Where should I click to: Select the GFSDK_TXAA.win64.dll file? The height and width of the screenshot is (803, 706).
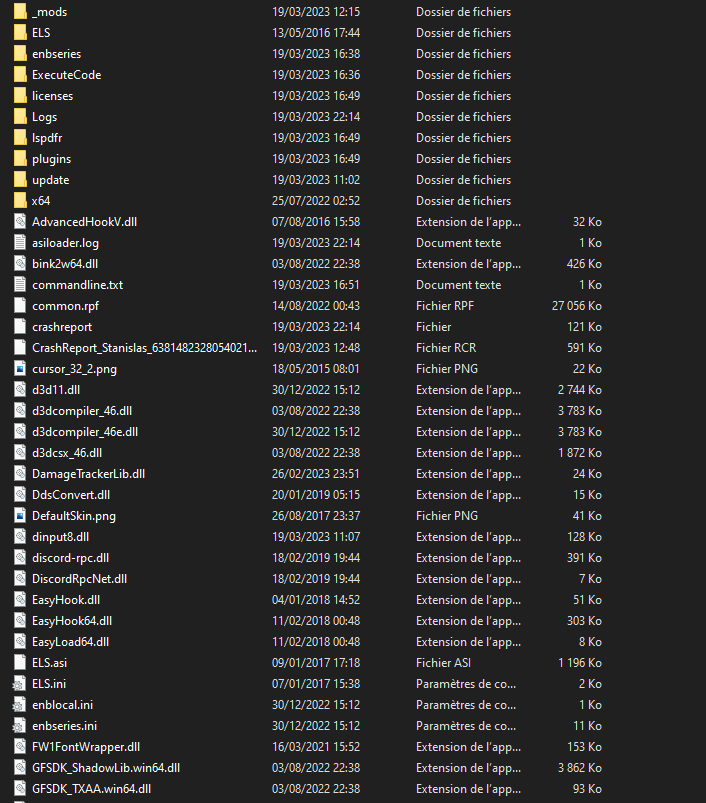[91, 789]
